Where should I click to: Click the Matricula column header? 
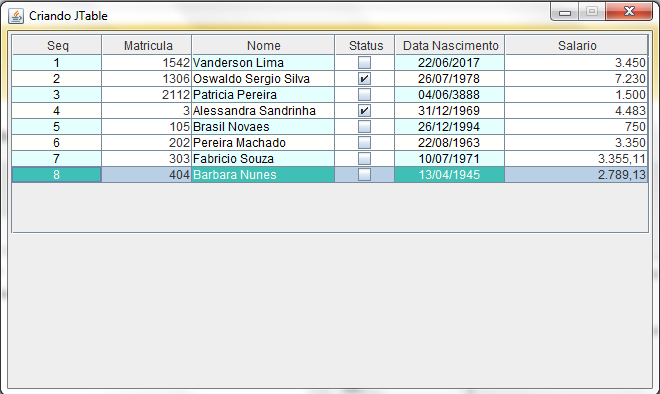[147, 45]
